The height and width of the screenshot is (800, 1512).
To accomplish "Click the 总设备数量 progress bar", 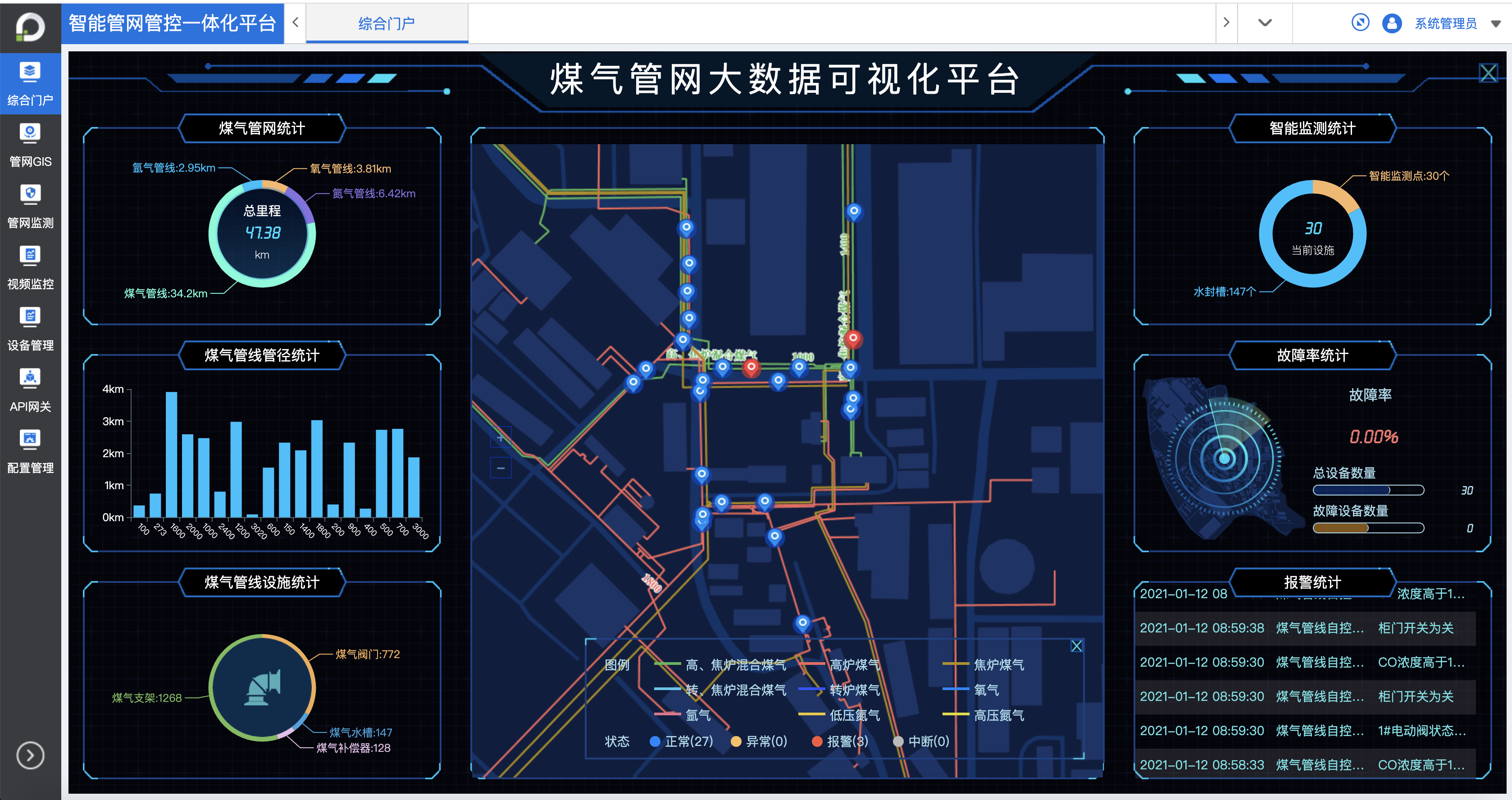I will click(1368, 490).
